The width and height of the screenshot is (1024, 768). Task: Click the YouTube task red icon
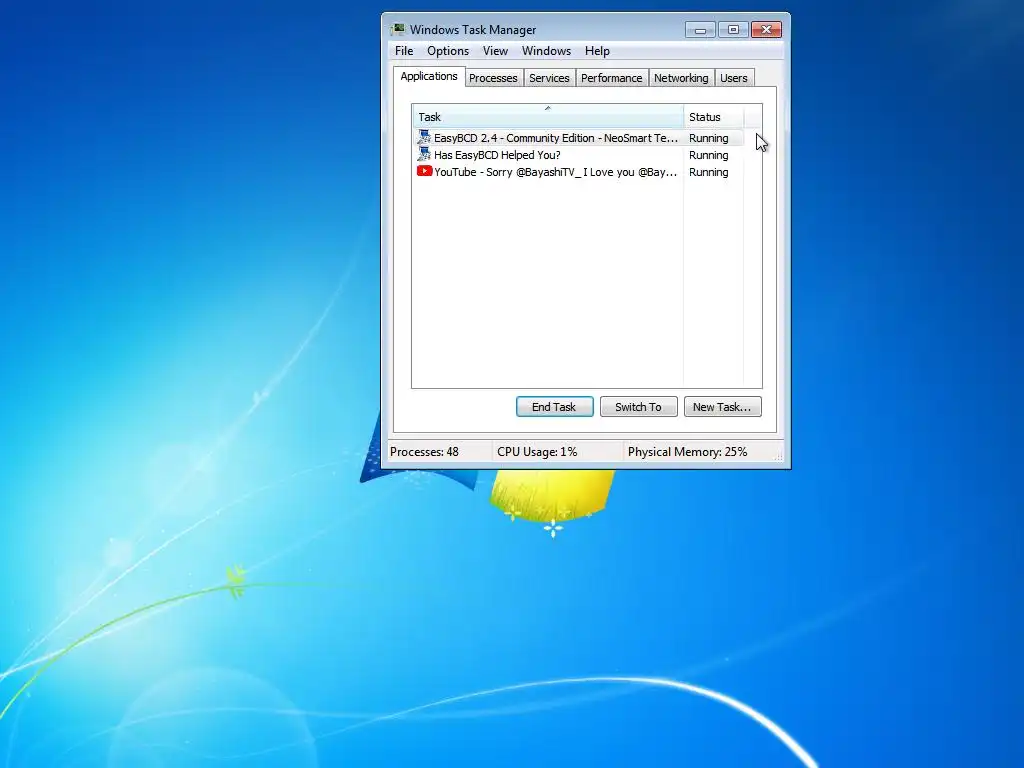[424, 171]
